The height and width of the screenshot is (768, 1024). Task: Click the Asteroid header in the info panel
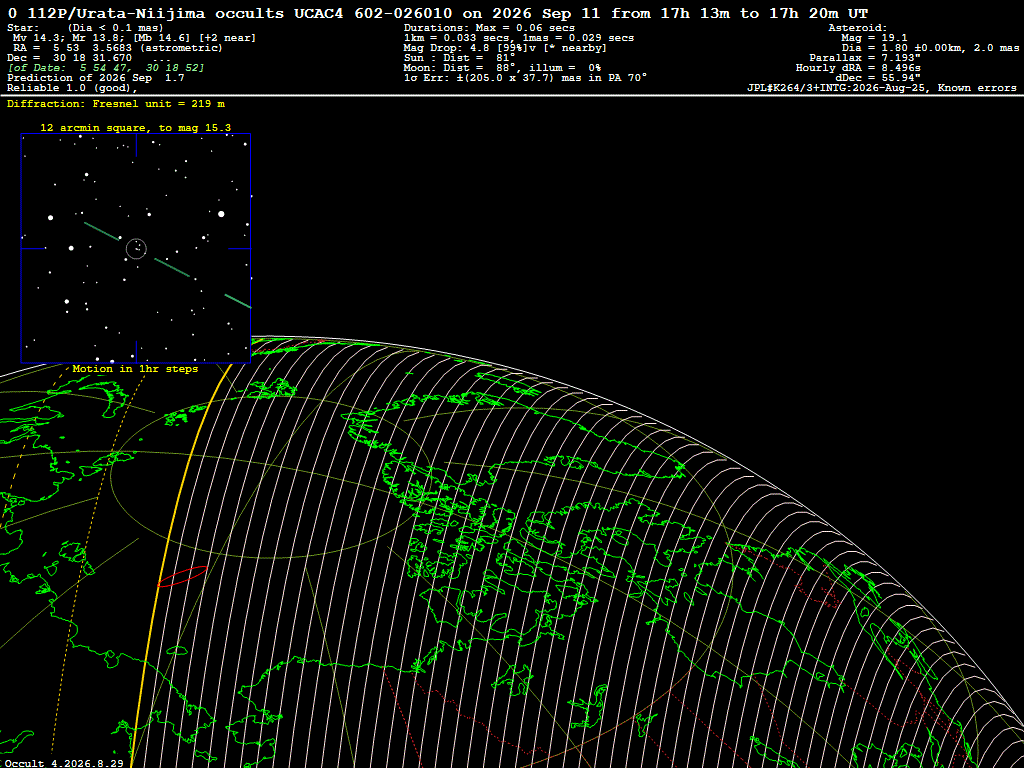click(857, 27)
